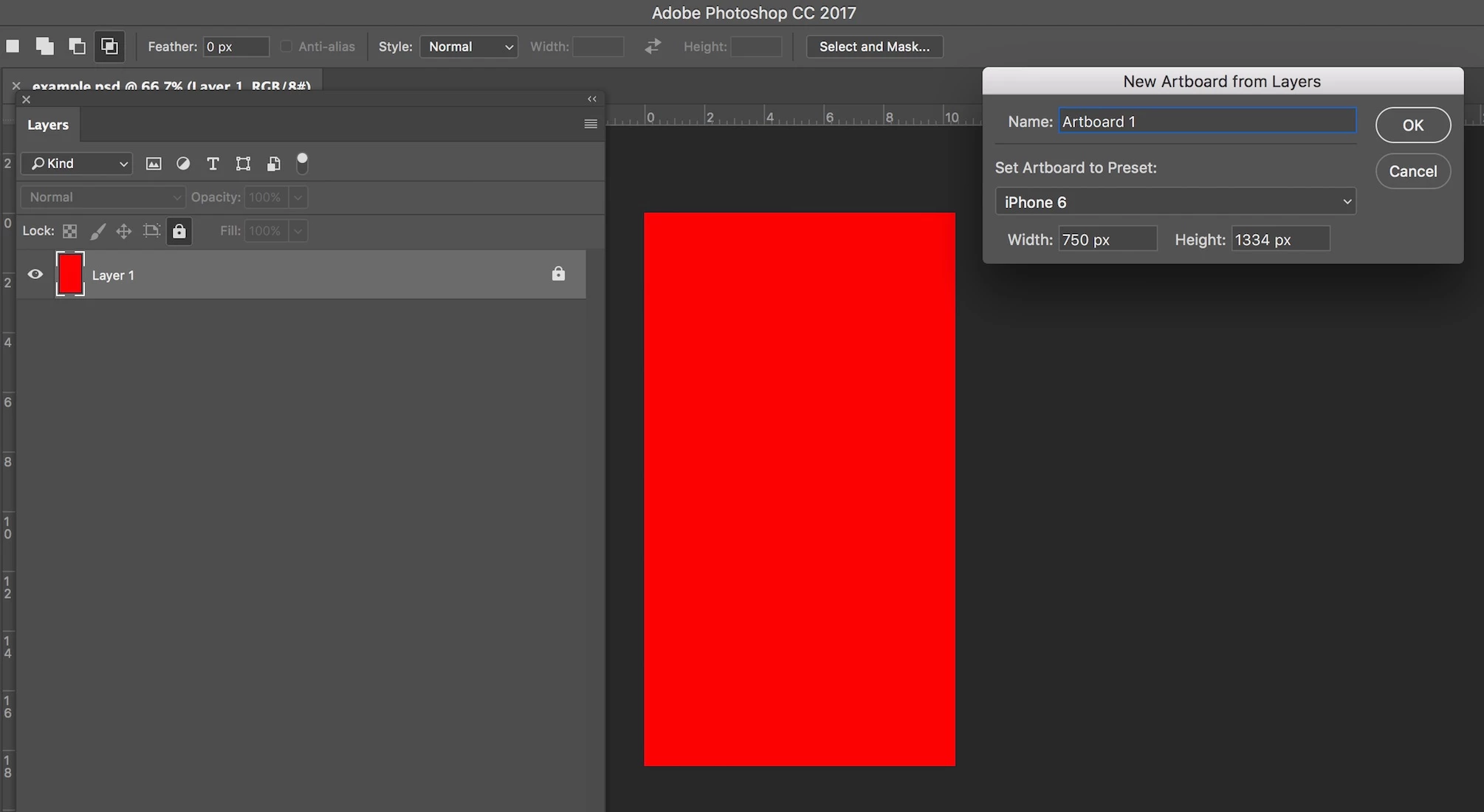Filter layers by pixel layers icon
The height and width of the screenshot is (812, 1484).
154,164
